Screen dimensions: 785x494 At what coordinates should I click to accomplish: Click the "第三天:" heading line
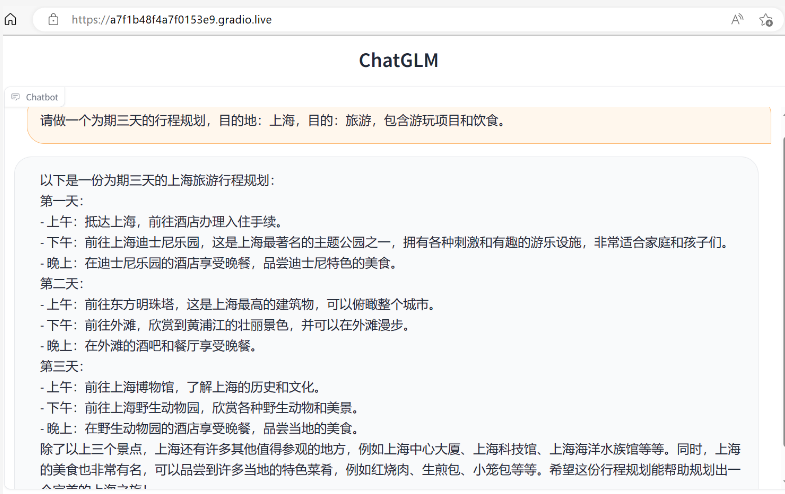(x=62, y=366)
